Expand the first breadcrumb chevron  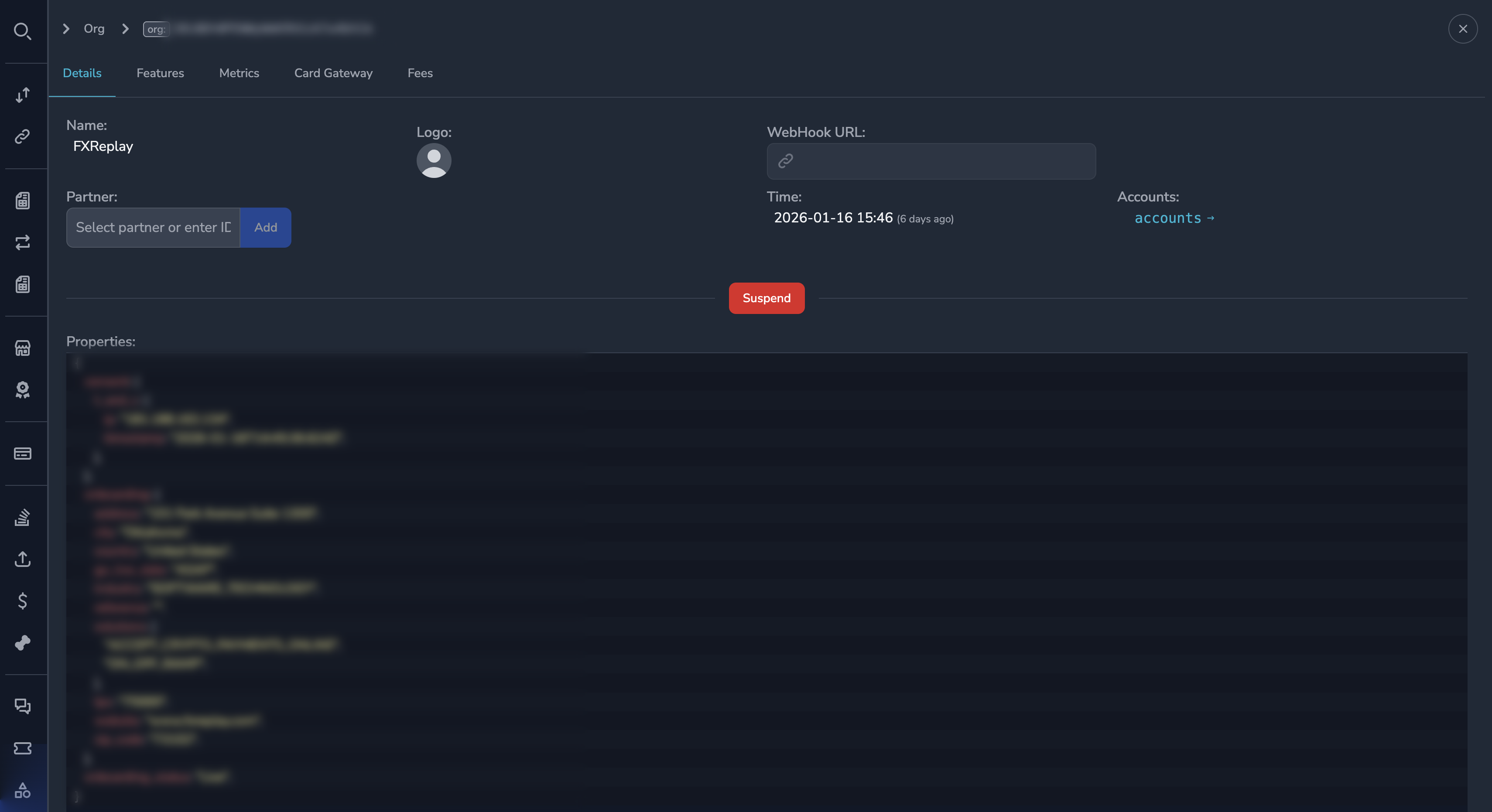point(66,28)
